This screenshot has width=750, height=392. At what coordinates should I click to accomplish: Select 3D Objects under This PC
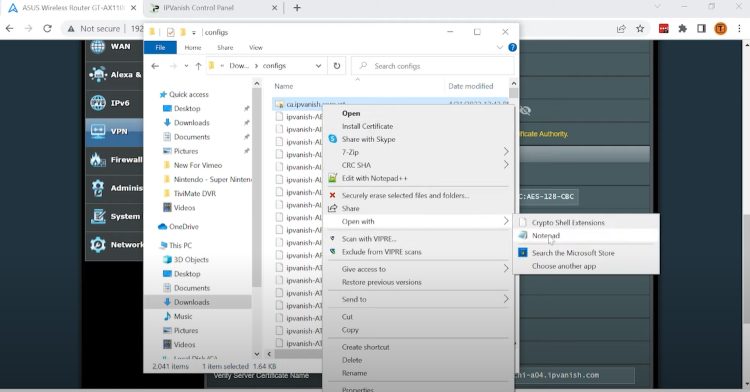pyautogui.click(x=191, y=260)
